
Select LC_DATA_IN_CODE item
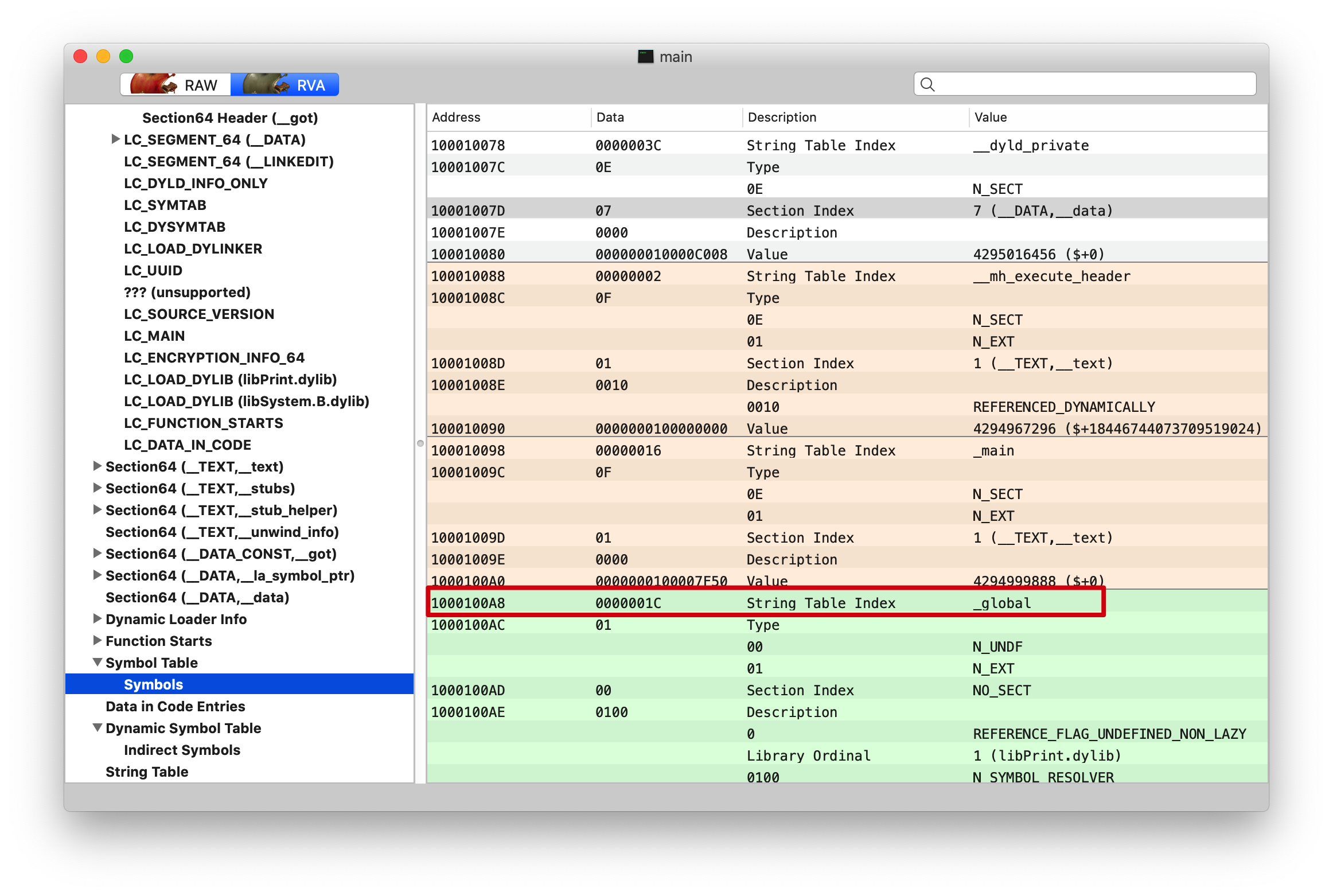point(188,445)
